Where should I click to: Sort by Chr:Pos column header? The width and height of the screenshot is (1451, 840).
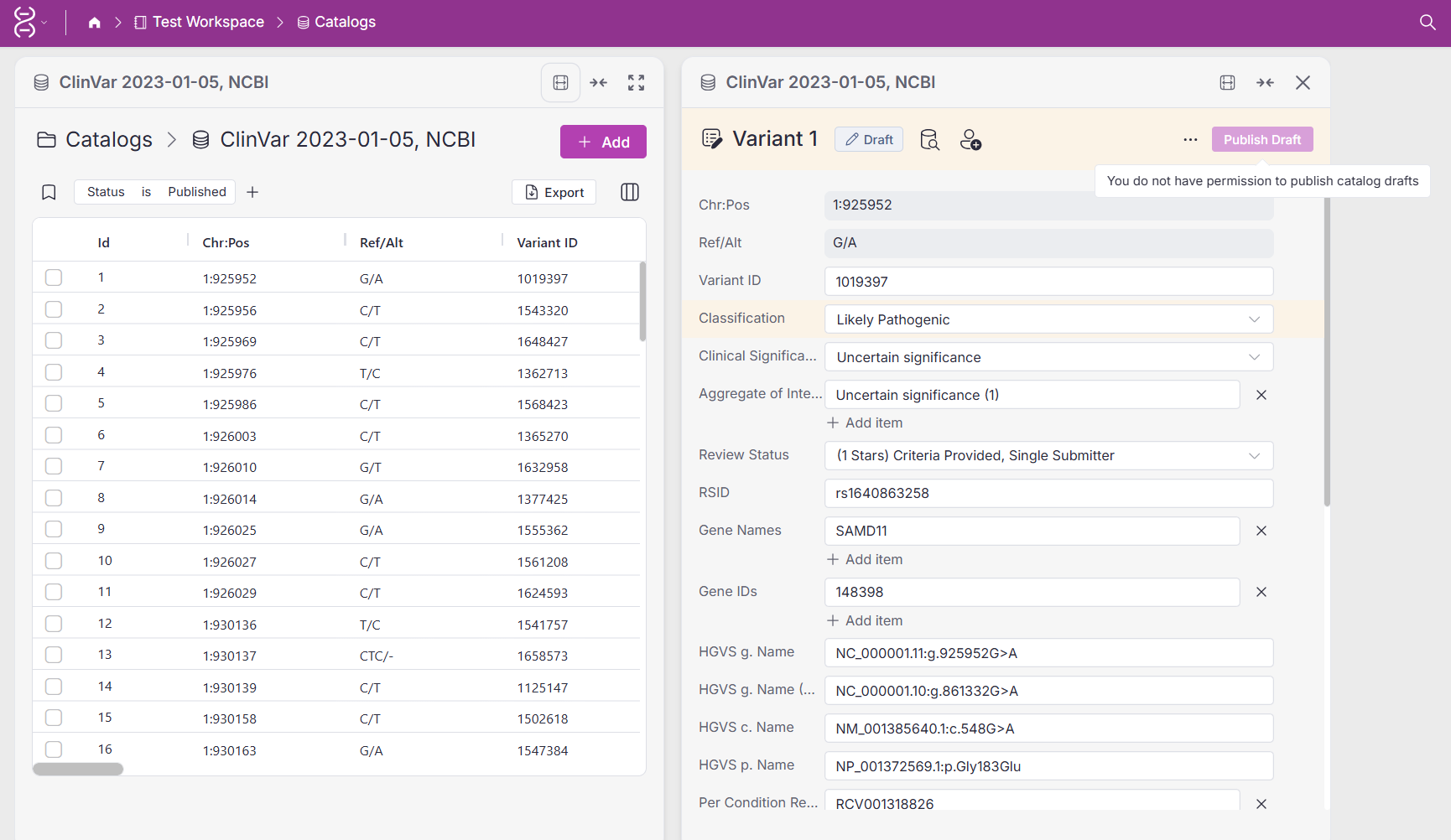coord(226,243)
